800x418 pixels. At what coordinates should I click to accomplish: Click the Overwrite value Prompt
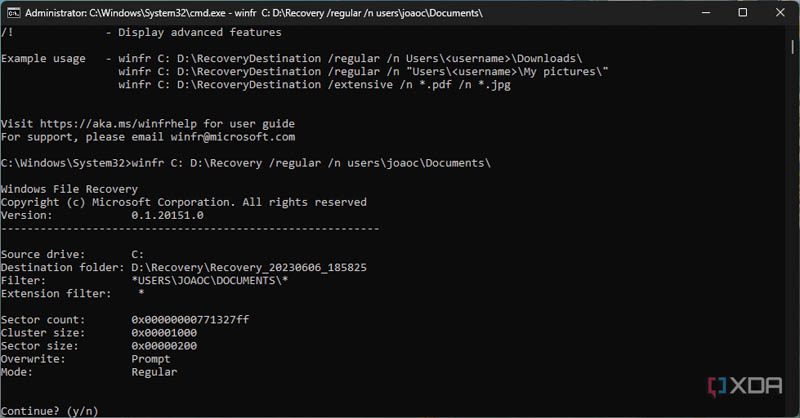151,359
